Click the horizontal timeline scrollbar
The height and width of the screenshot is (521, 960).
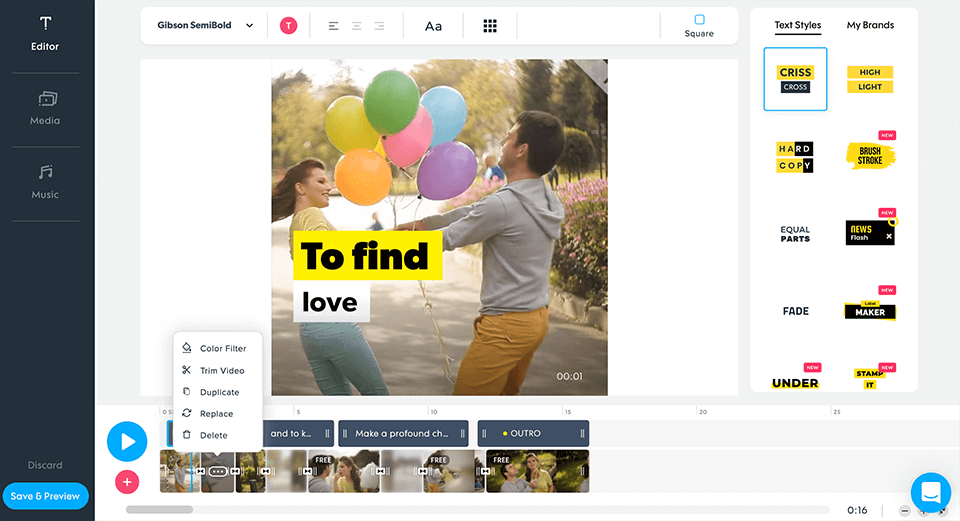[x=159, y=509]
